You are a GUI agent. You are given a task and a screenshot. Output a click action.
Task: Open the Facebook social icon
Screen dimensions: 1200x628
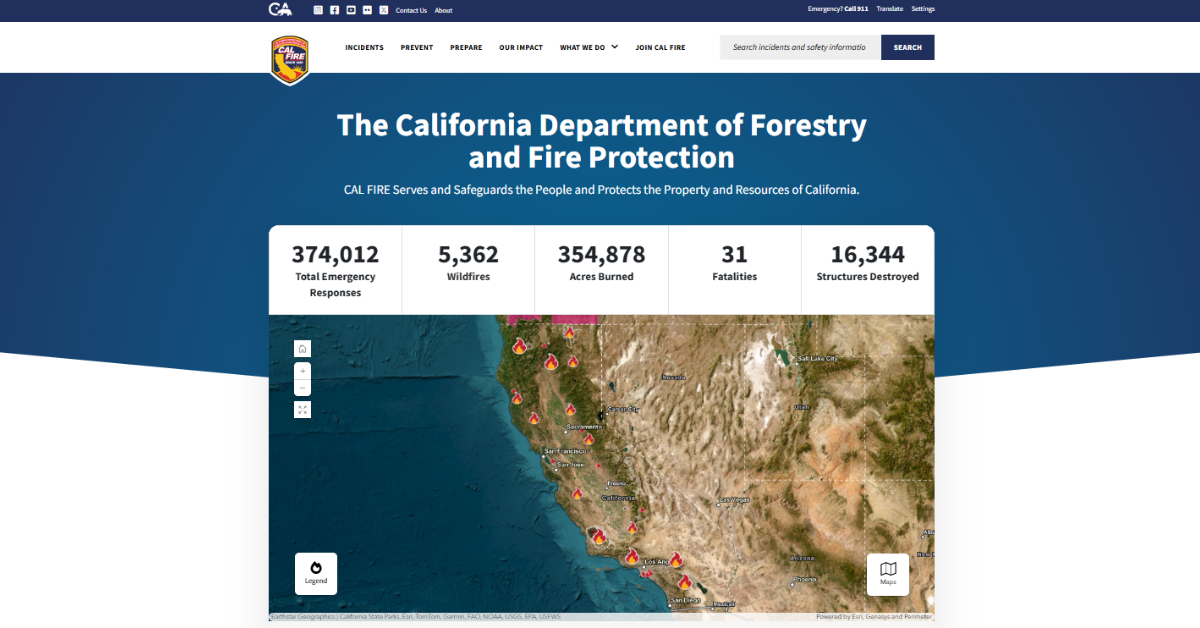pyautogui.click(x=335, y=10)
